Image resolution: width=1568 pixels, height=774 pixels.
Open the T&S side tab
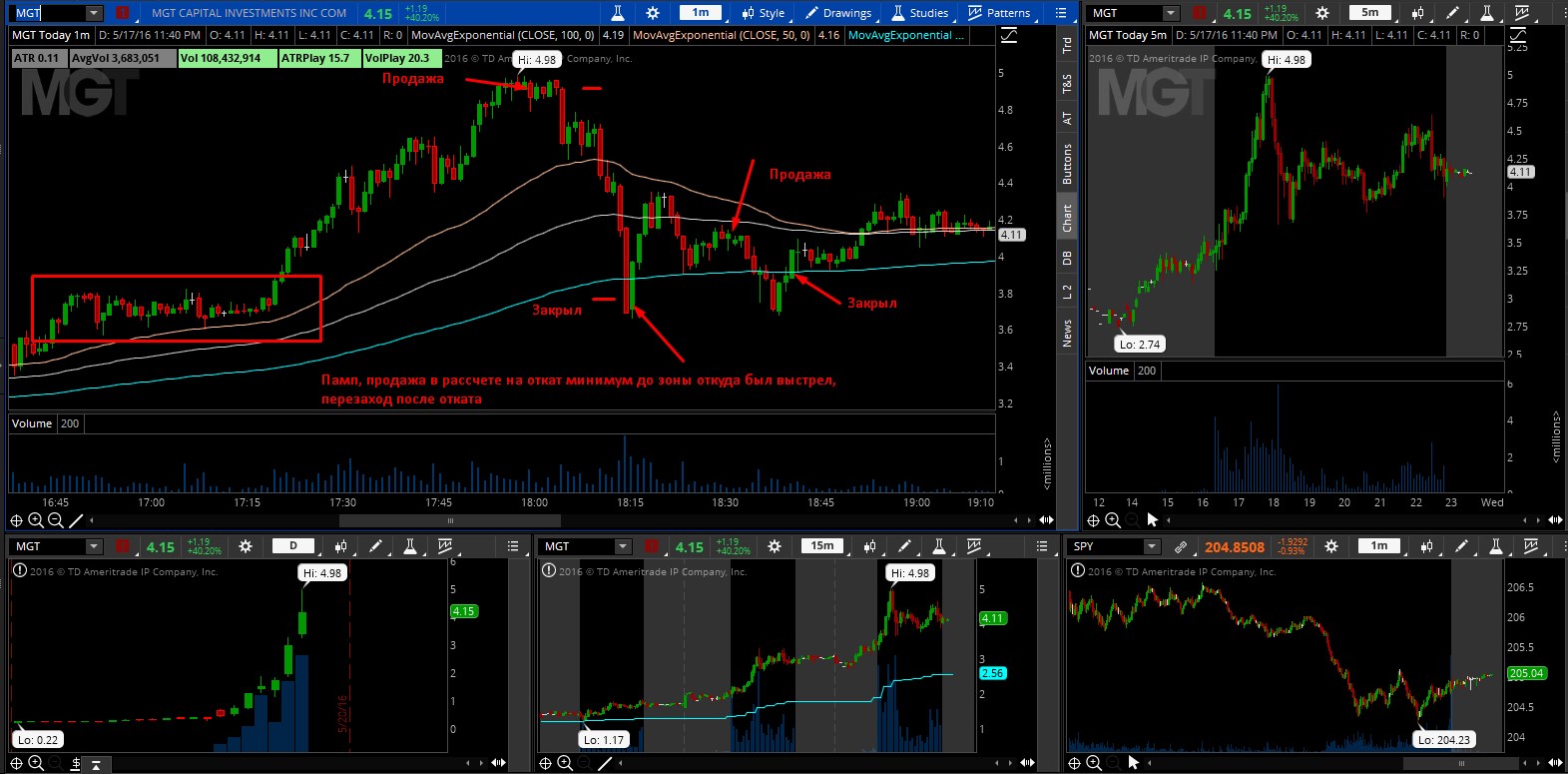1067,84
